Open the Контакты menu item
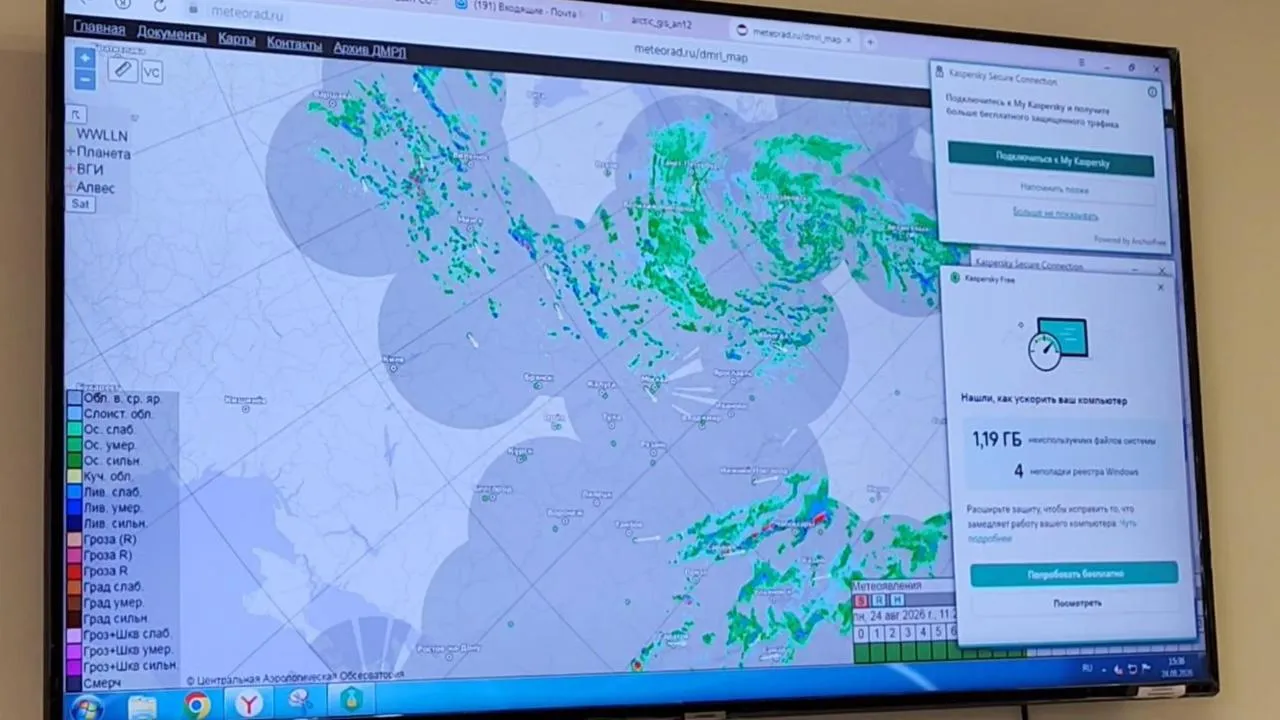 pos(294,44)
